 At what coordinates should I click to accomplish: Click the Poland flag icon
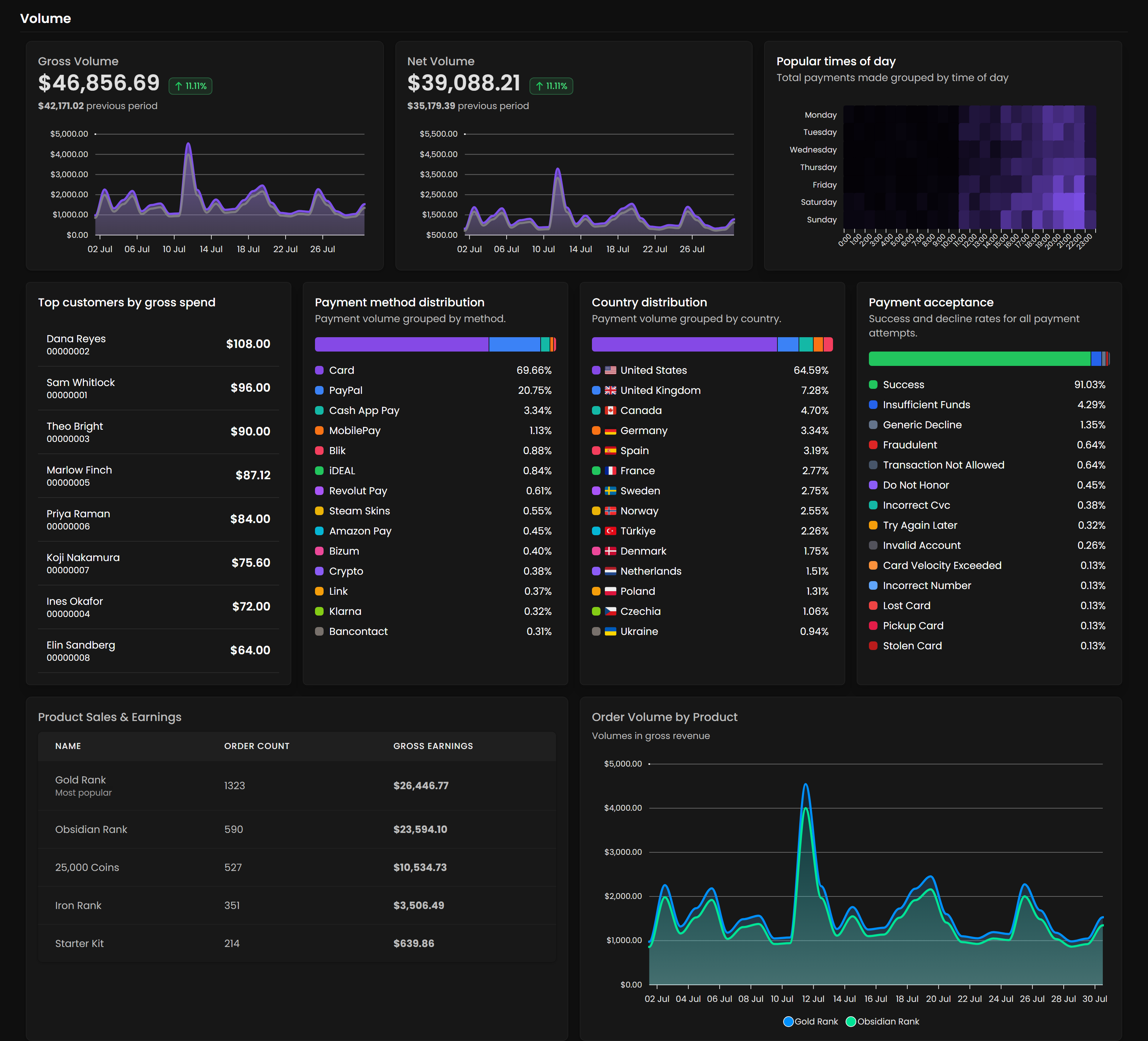pyautogui.click(x=610, y=591)
